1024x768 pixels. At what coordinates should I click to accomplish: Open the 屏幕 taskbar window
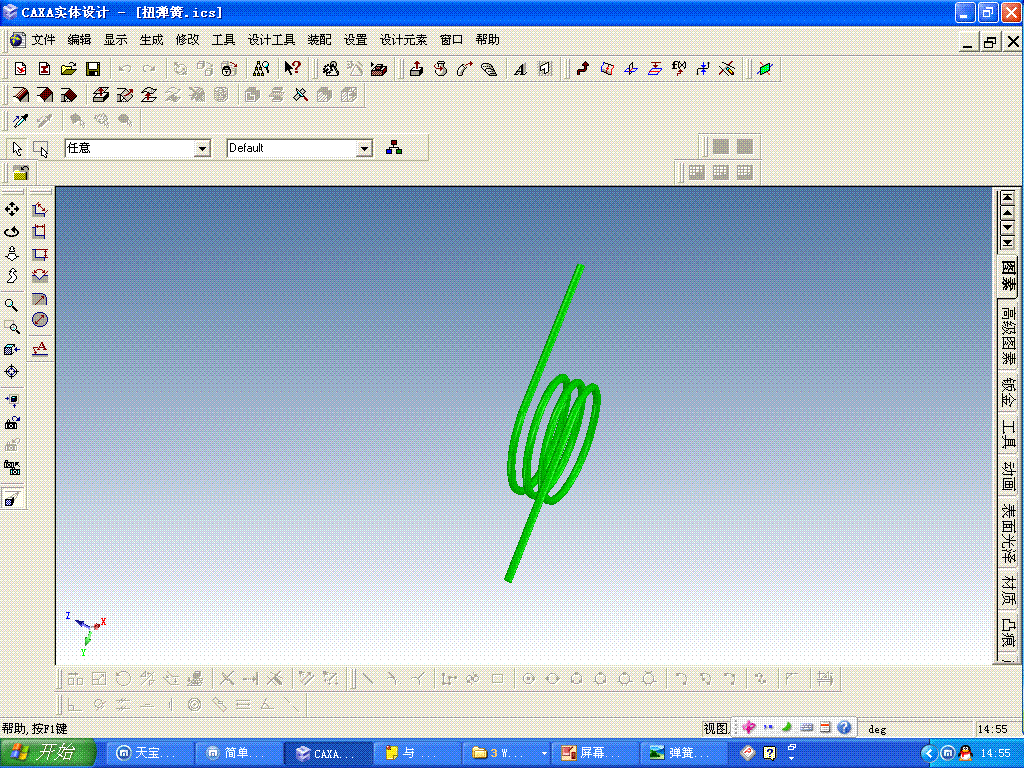594,753
